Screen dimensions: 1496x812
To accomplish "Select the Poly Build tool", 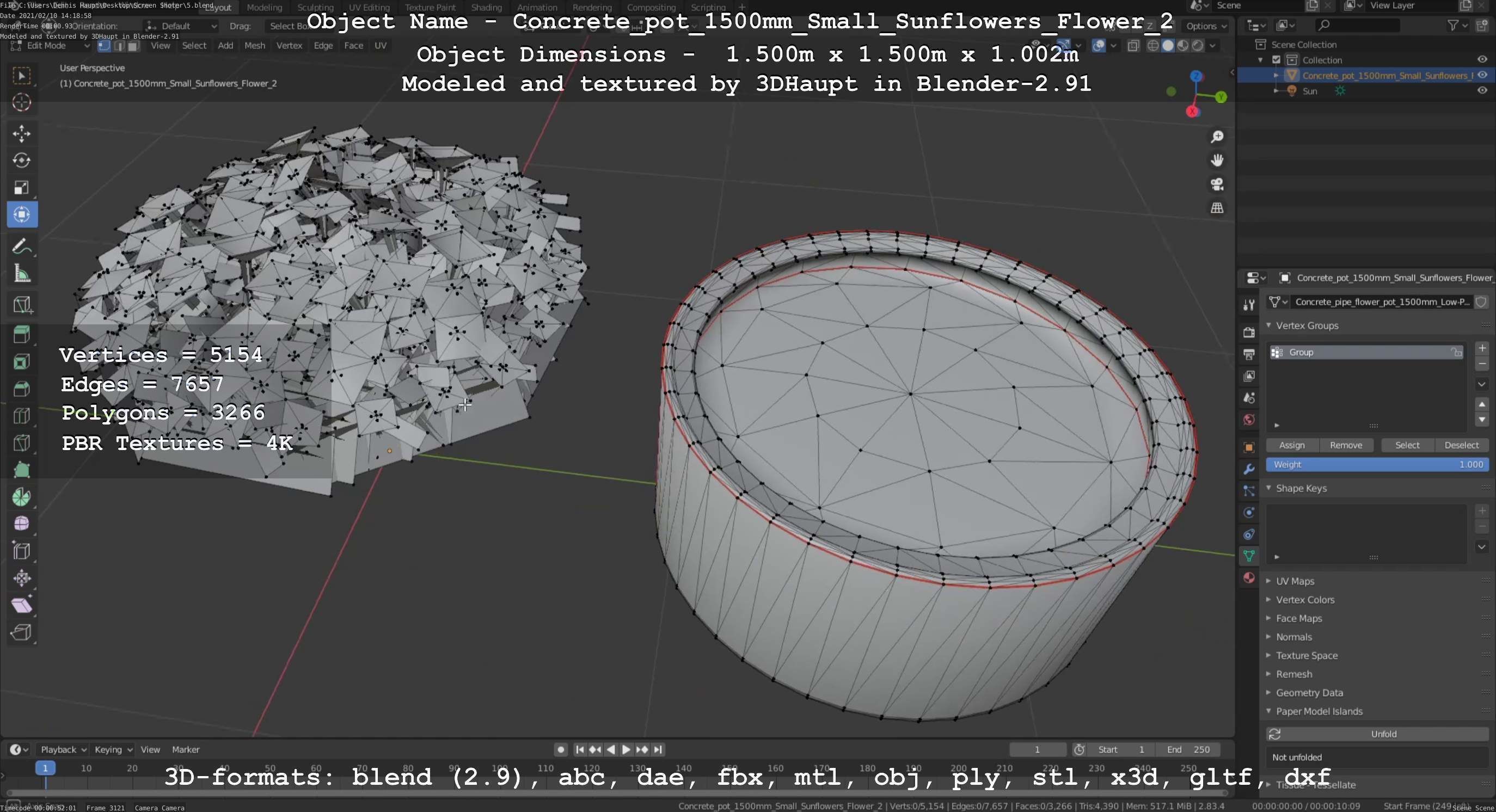I will [x=21, y=470].
